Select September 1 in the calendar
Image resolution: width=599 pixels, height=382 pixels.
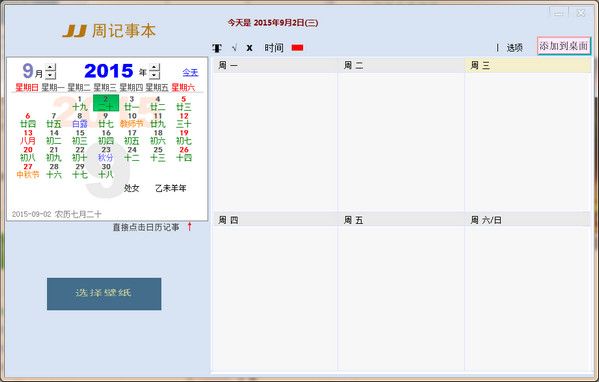point(80,103)
